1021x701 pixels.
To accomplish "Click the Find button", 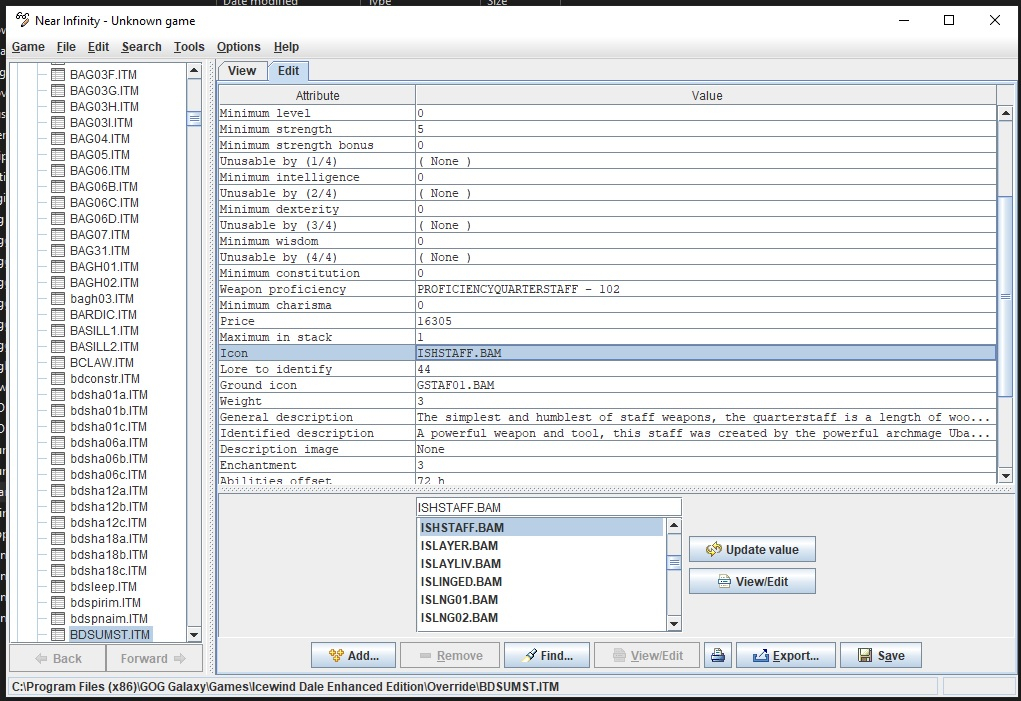I will point(546,656).
